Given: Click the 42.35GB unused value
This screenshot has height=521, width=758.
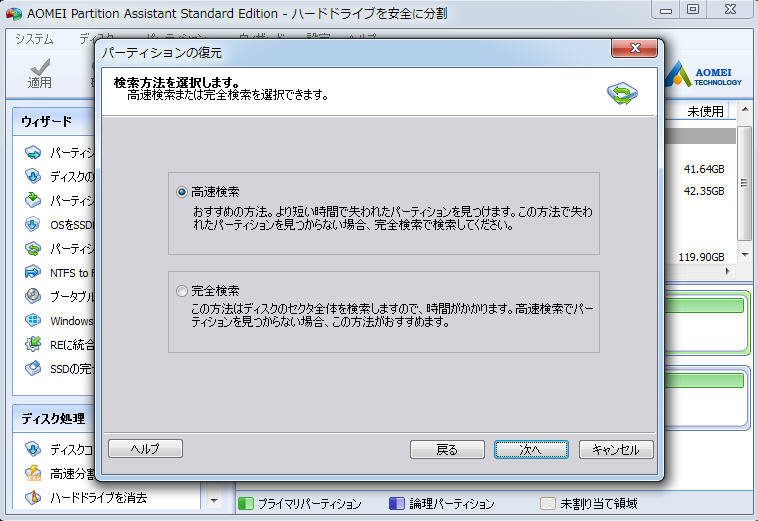Looking at the screenshot, I should 704,191.
